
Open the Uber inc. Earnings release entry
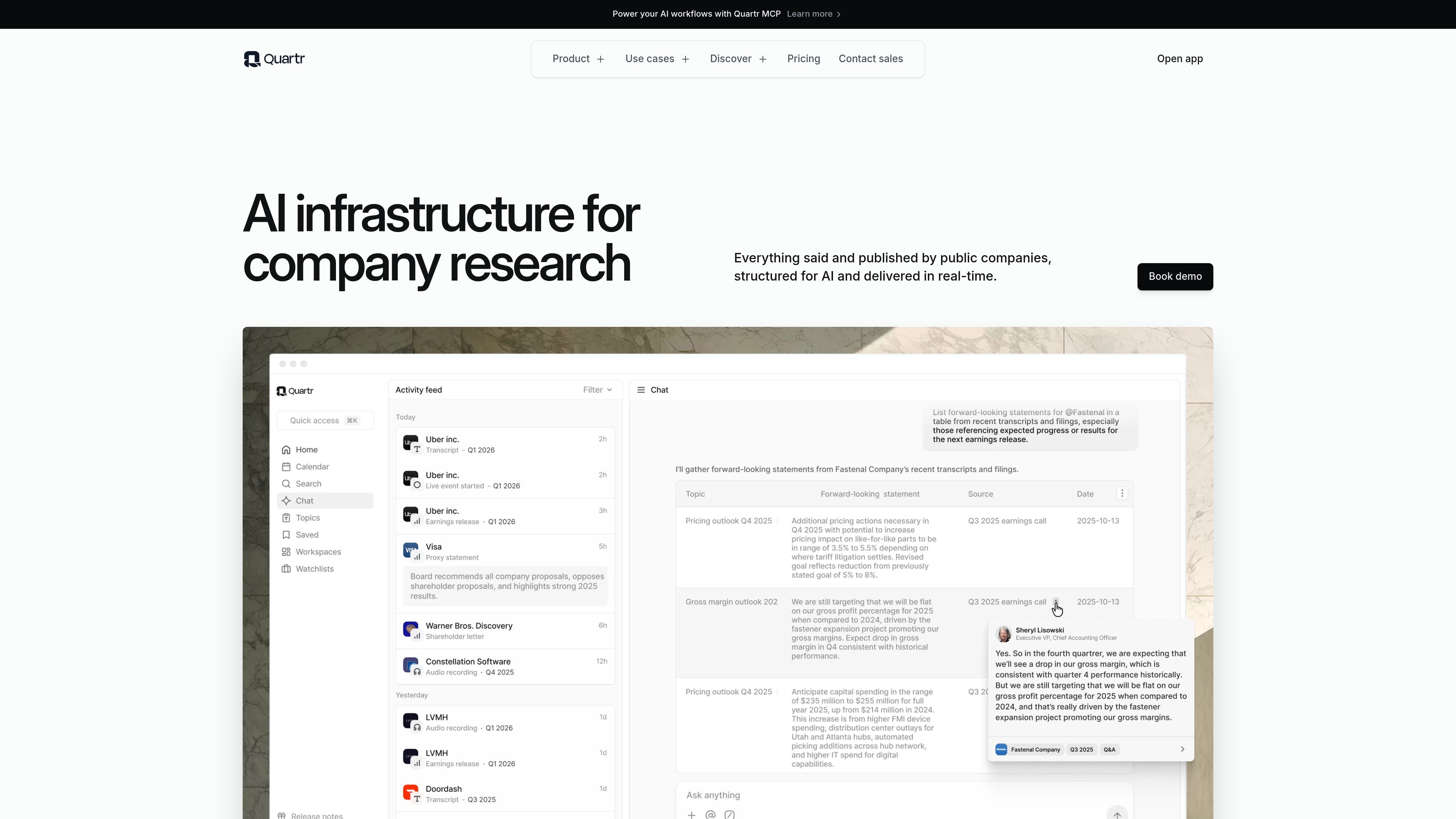click(505, 516)
